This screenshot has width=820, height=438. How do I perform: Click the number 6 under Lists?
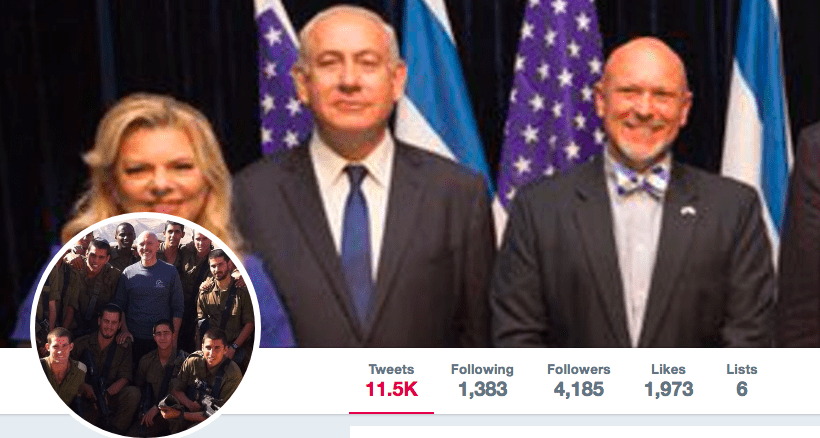(742, 390)
